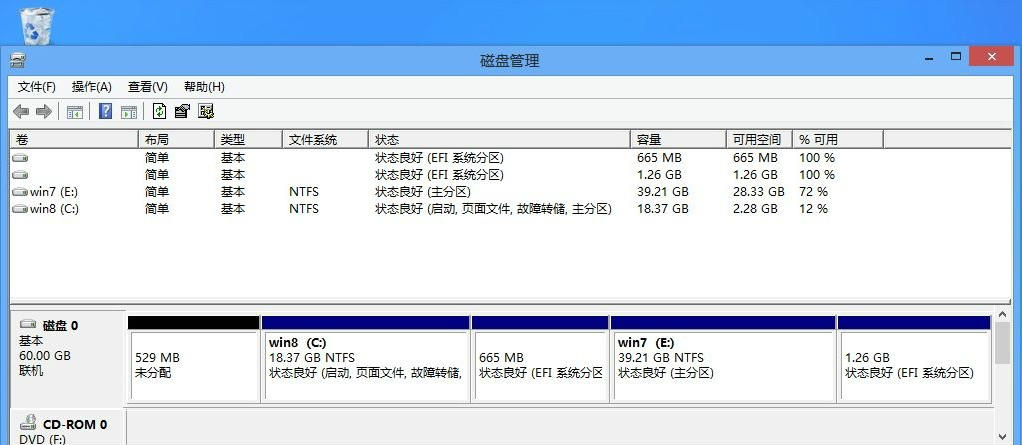This screenshot has width=1022, height=445.
Task: Open the 查看(V) menu
Action: 148,87
